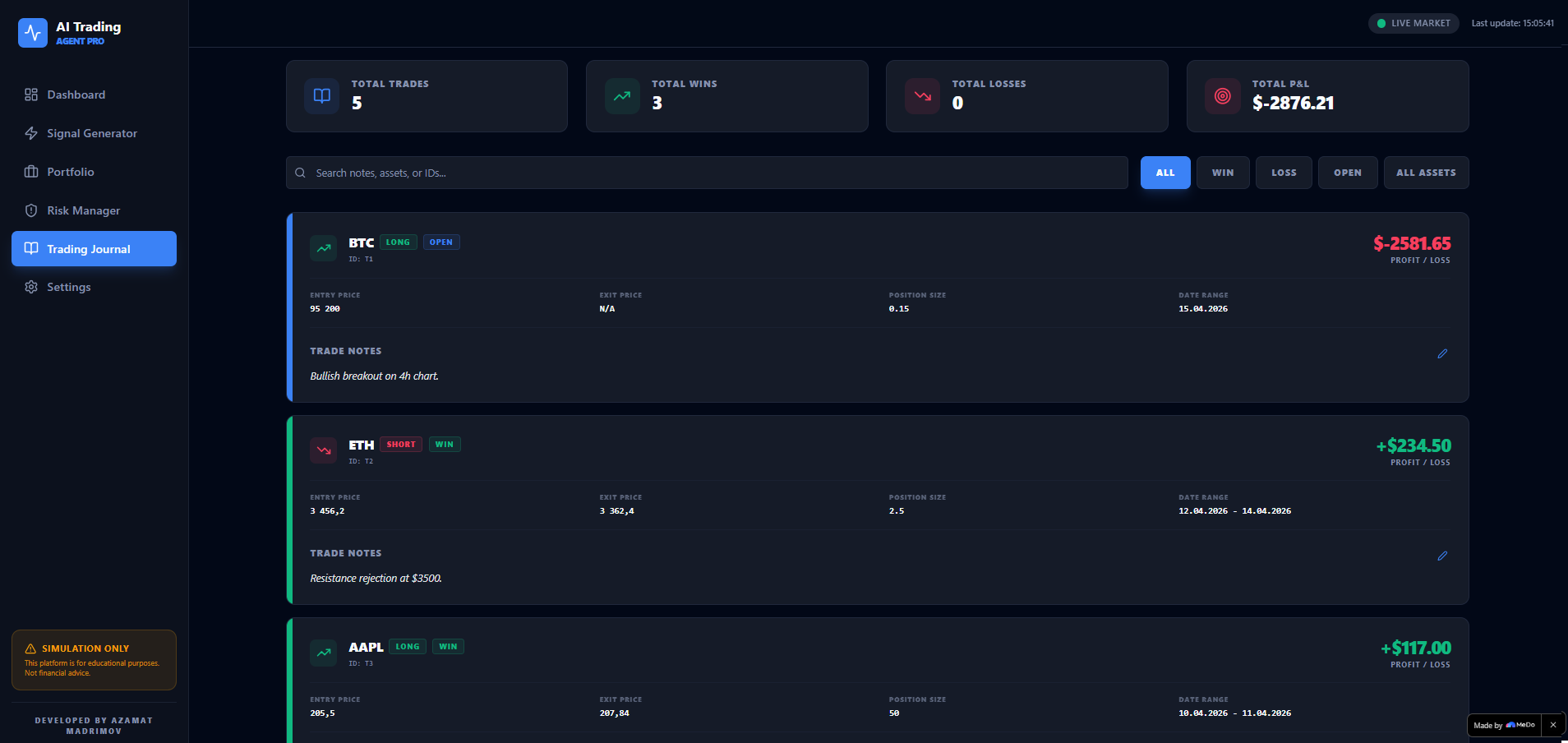This screenshot has height=743, width=1568.
Task: Edit the ETH trade notes pencil icon
Action: click(x=1442, y=556)
